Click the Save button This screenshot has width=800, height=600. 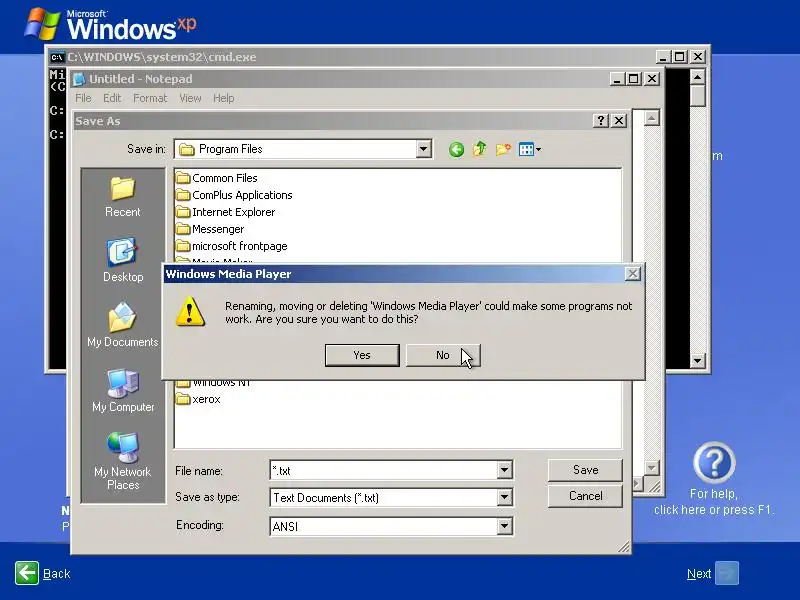585,470
